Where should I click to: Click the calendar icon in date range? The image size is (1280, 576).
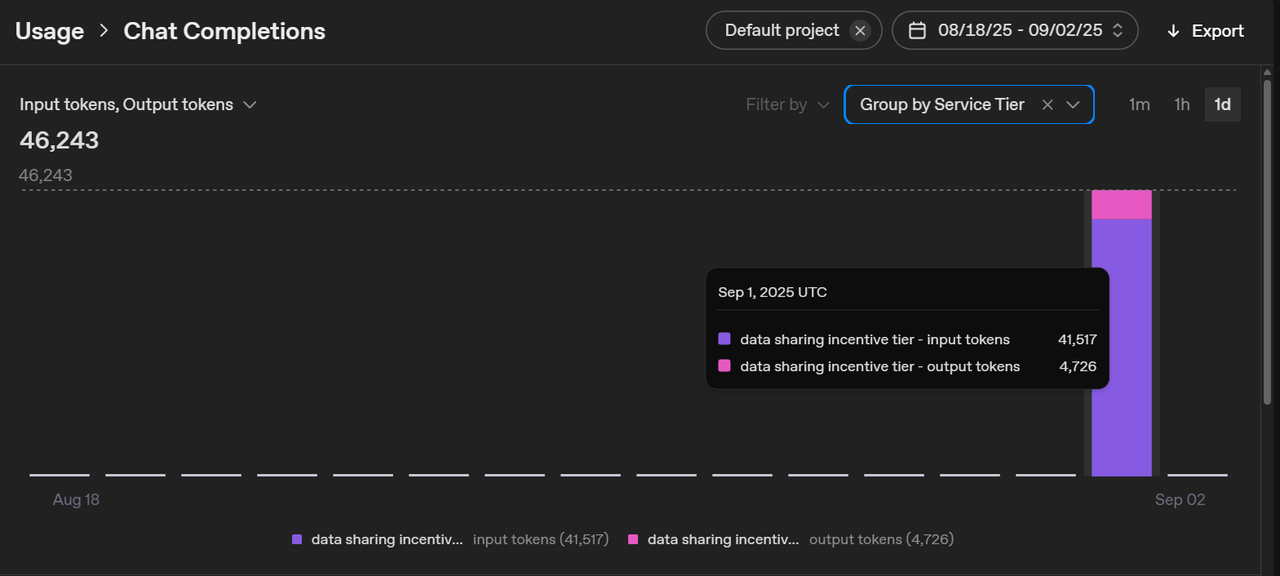pos(917,31)
